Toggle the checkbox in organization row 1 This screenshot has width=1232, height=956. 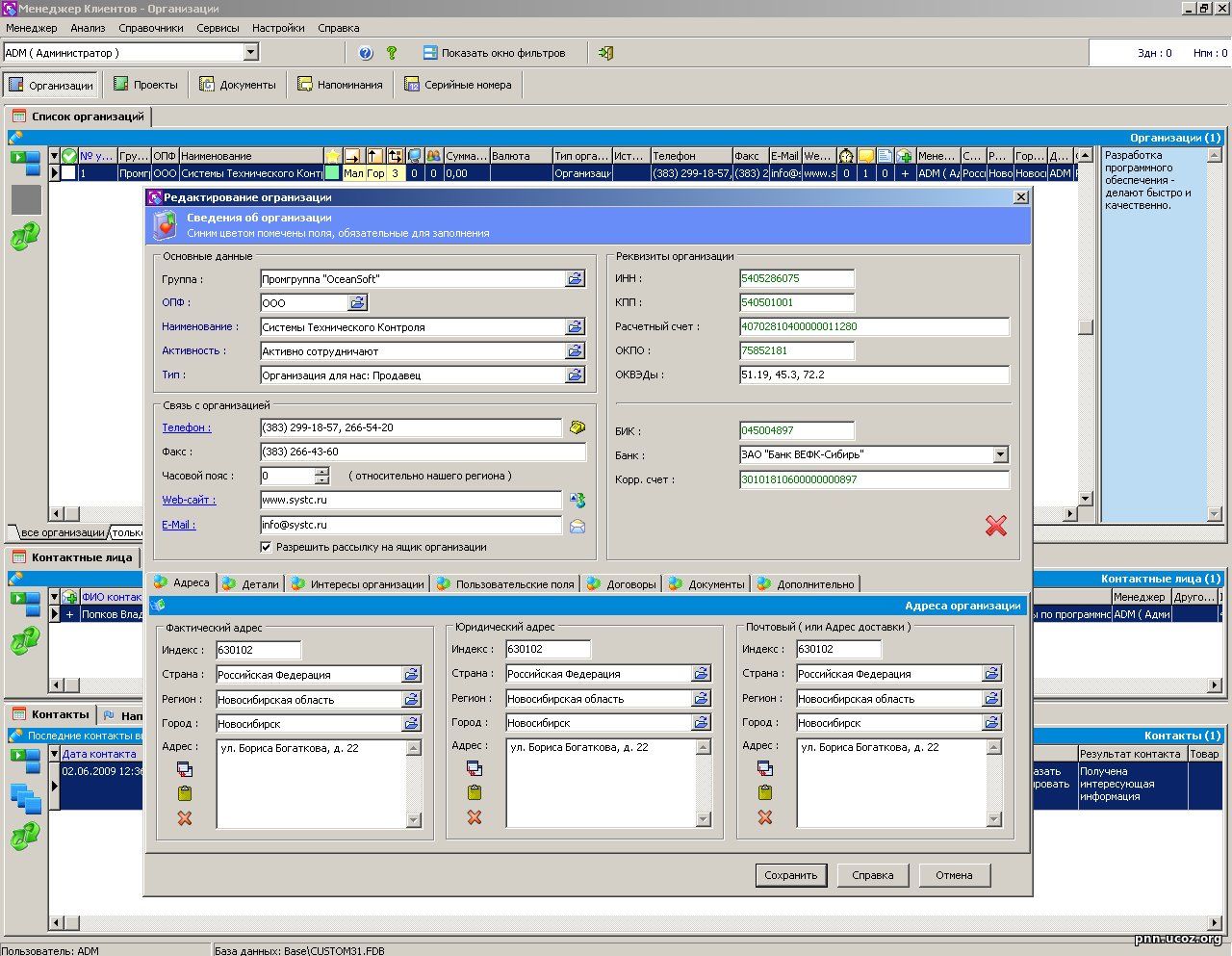click(68, 173)
